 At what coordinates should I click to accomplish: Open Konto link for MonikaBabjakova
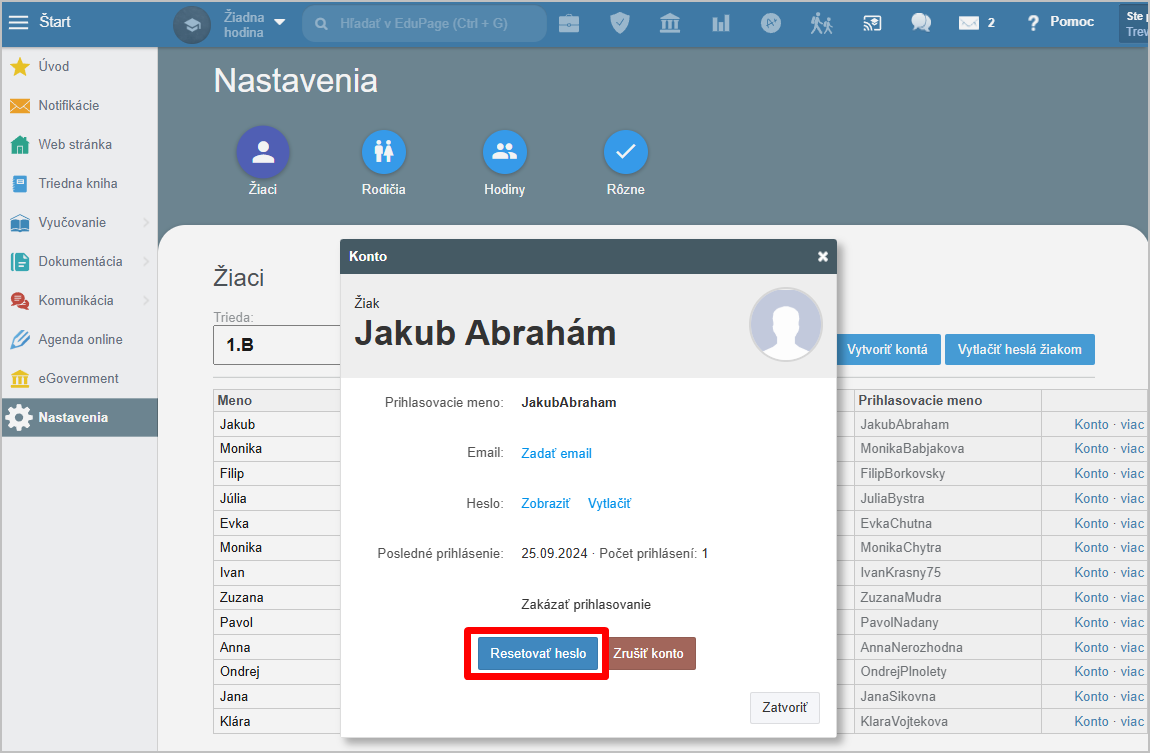point(1091,449)
